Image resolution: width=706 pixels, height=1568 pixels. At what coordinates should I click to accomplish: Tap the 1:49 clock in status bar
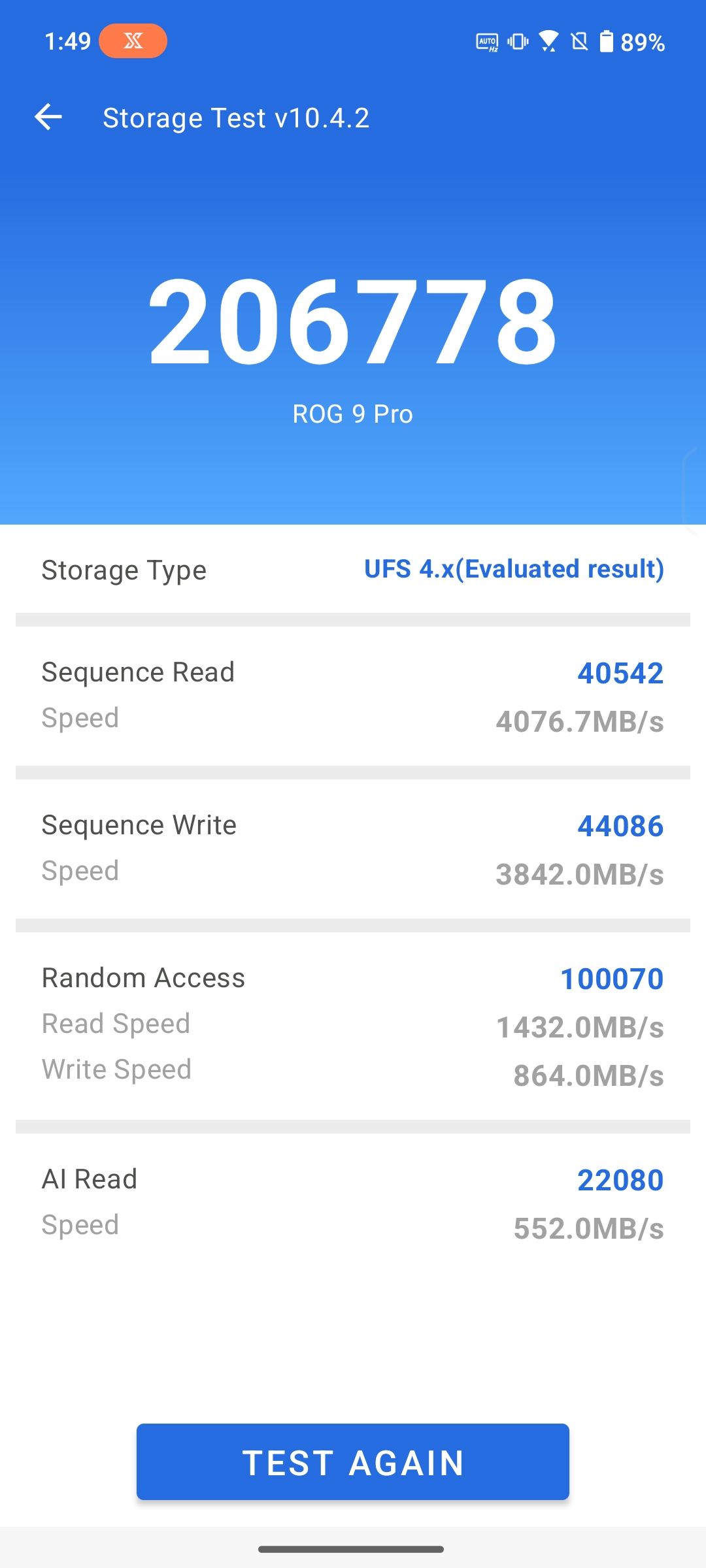67,42
